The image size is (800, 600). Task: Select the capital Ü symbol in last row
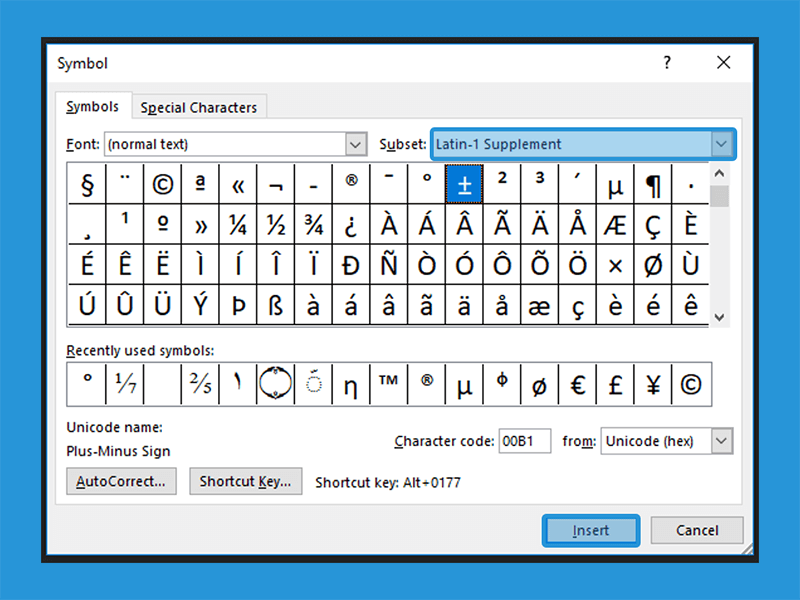pos(163,305)
